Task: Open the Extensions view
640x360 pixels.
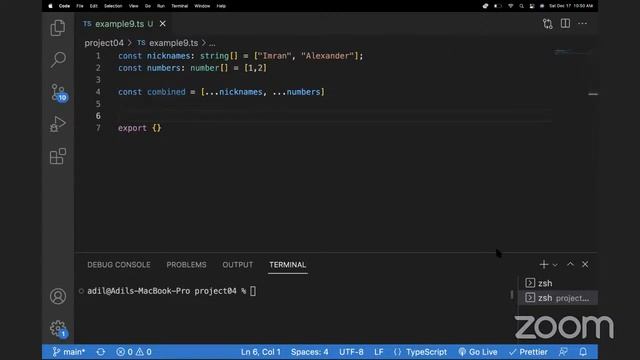Action: 58,156
